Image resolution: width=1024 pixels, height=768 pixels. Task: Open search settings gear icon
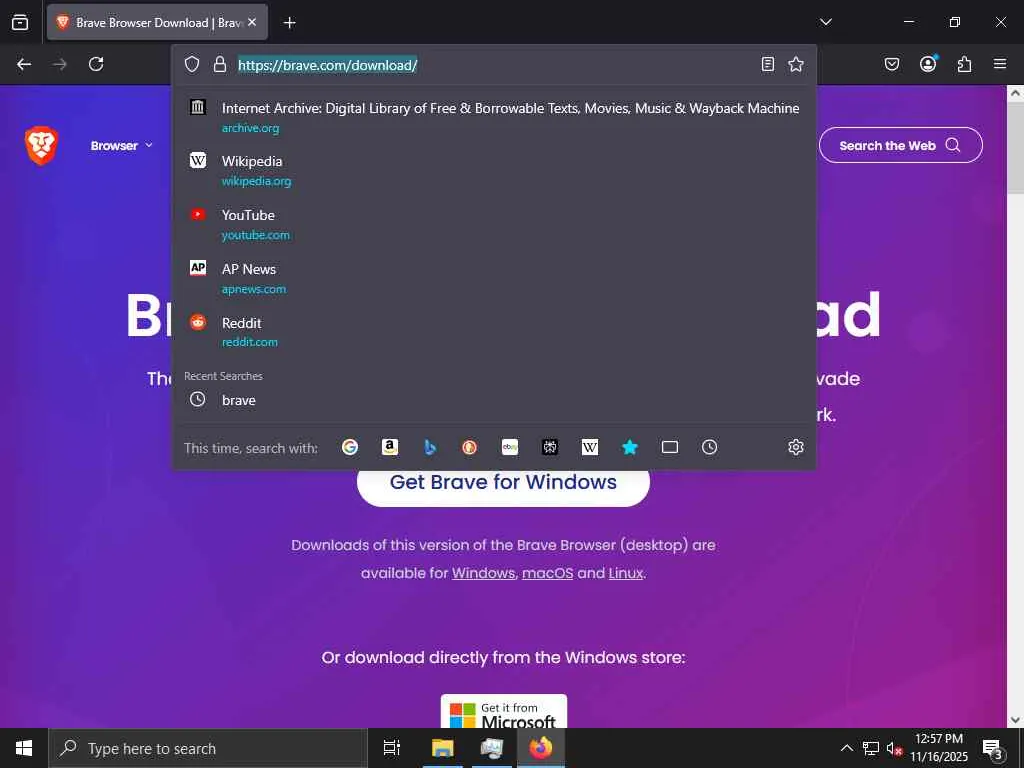click(x=795, y=447)
